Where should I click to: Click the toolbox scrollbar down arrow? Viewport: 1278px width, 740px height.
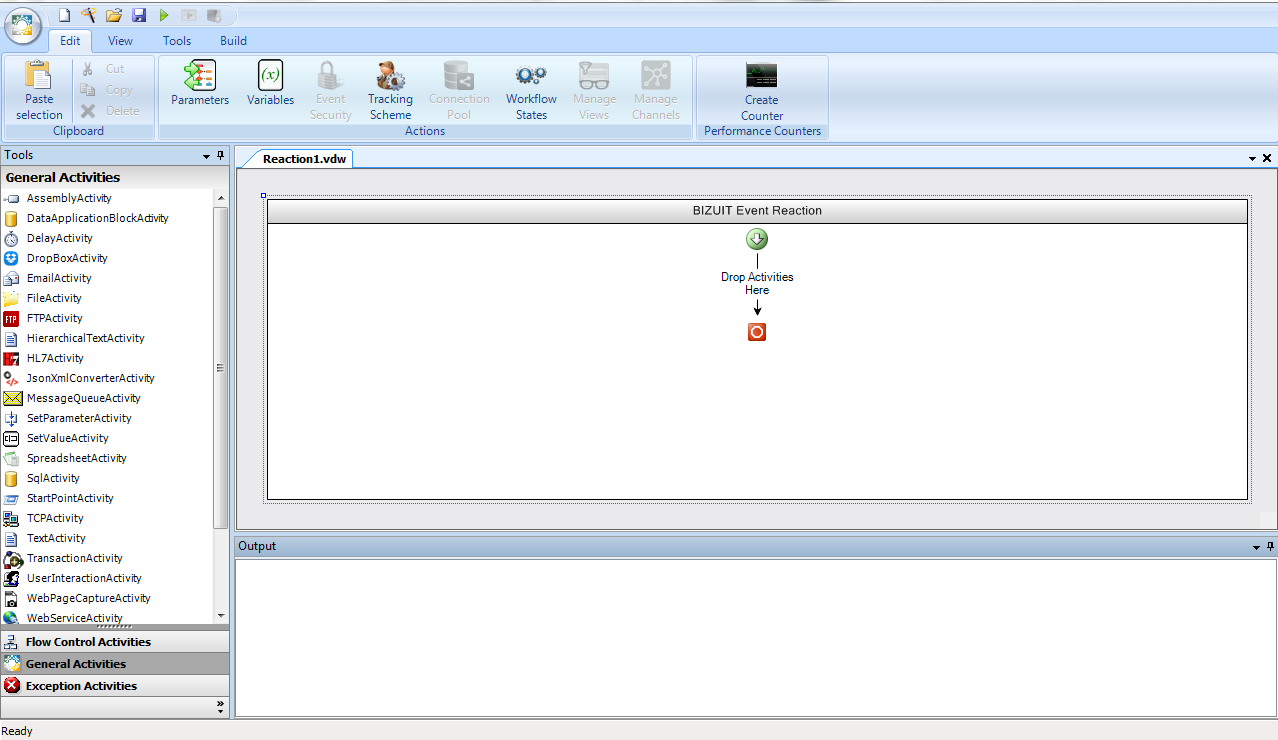[x=221, y=616]
